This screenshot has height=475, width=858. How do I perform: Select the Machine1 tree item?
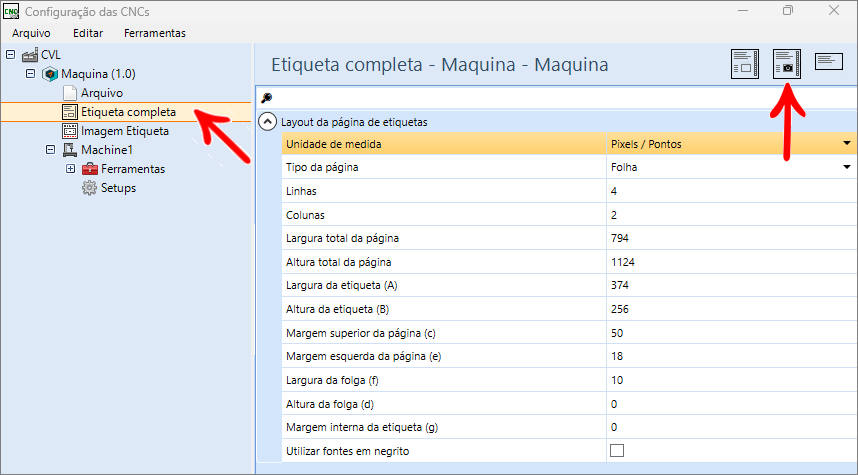tap(107, 149)
